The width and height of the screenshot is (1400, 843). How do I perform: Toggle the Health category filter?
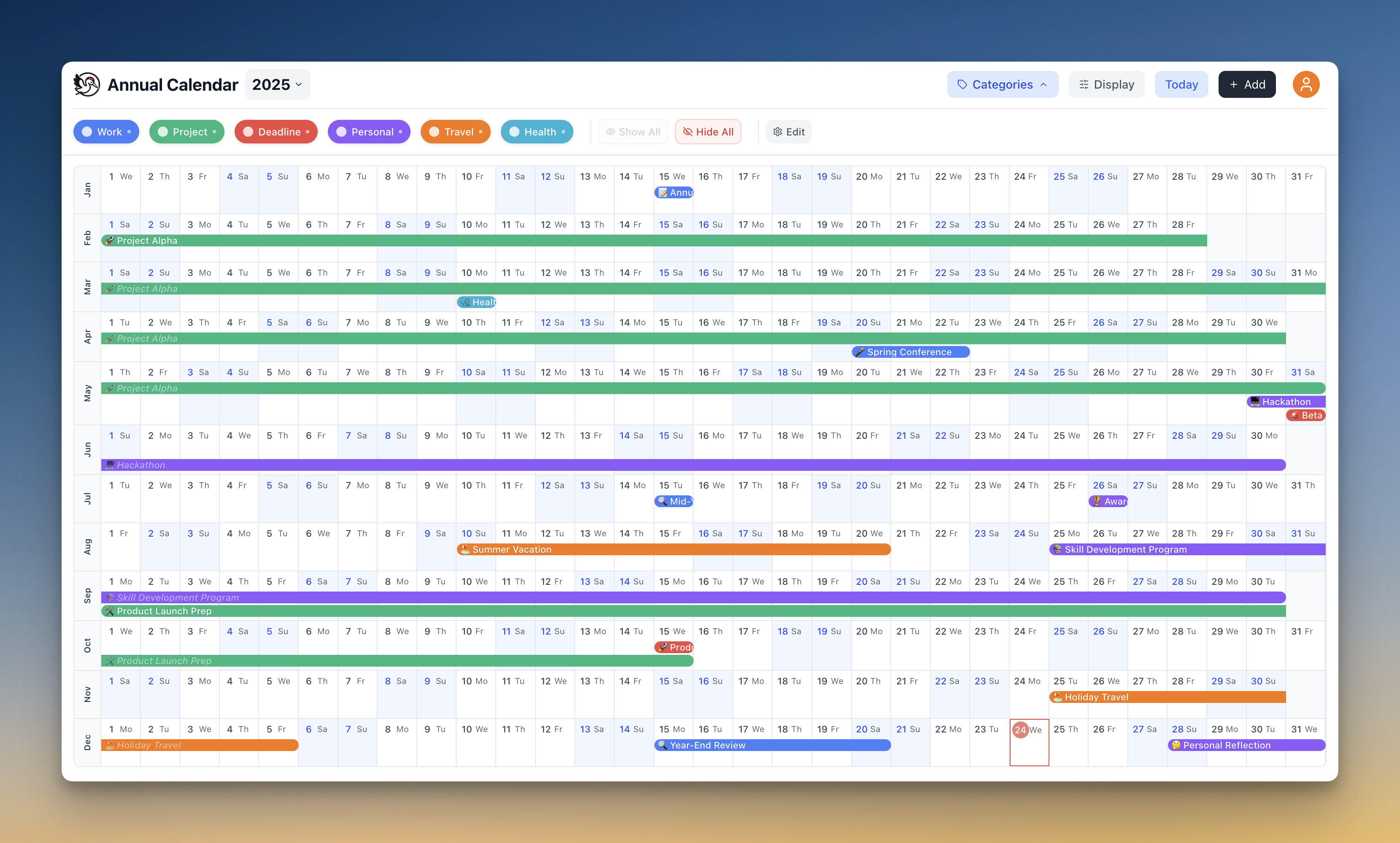(537, 132)
